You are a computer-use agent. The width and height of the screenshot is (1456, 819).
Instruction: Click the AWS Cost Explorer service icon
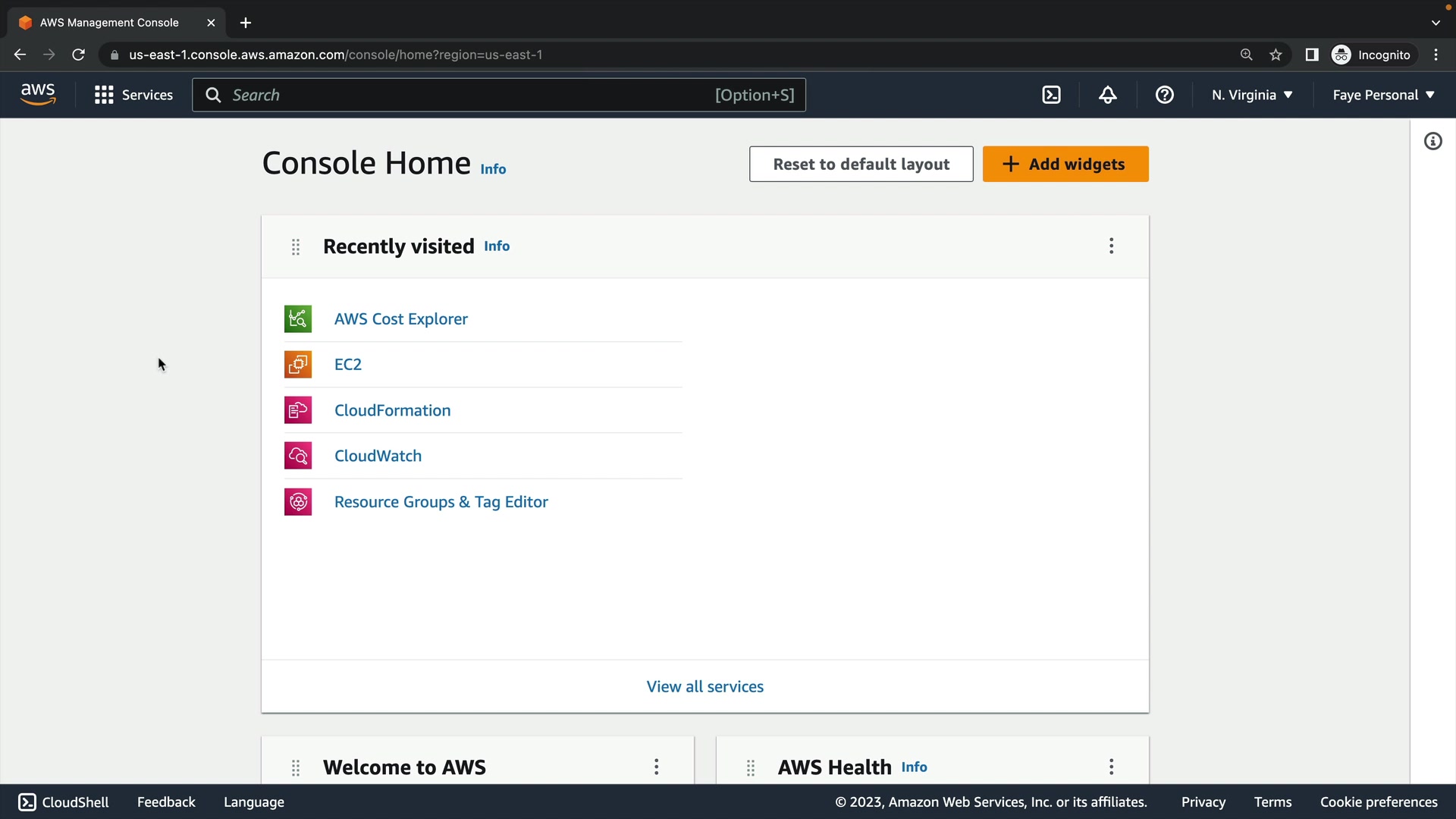click(x=298, y=319)
